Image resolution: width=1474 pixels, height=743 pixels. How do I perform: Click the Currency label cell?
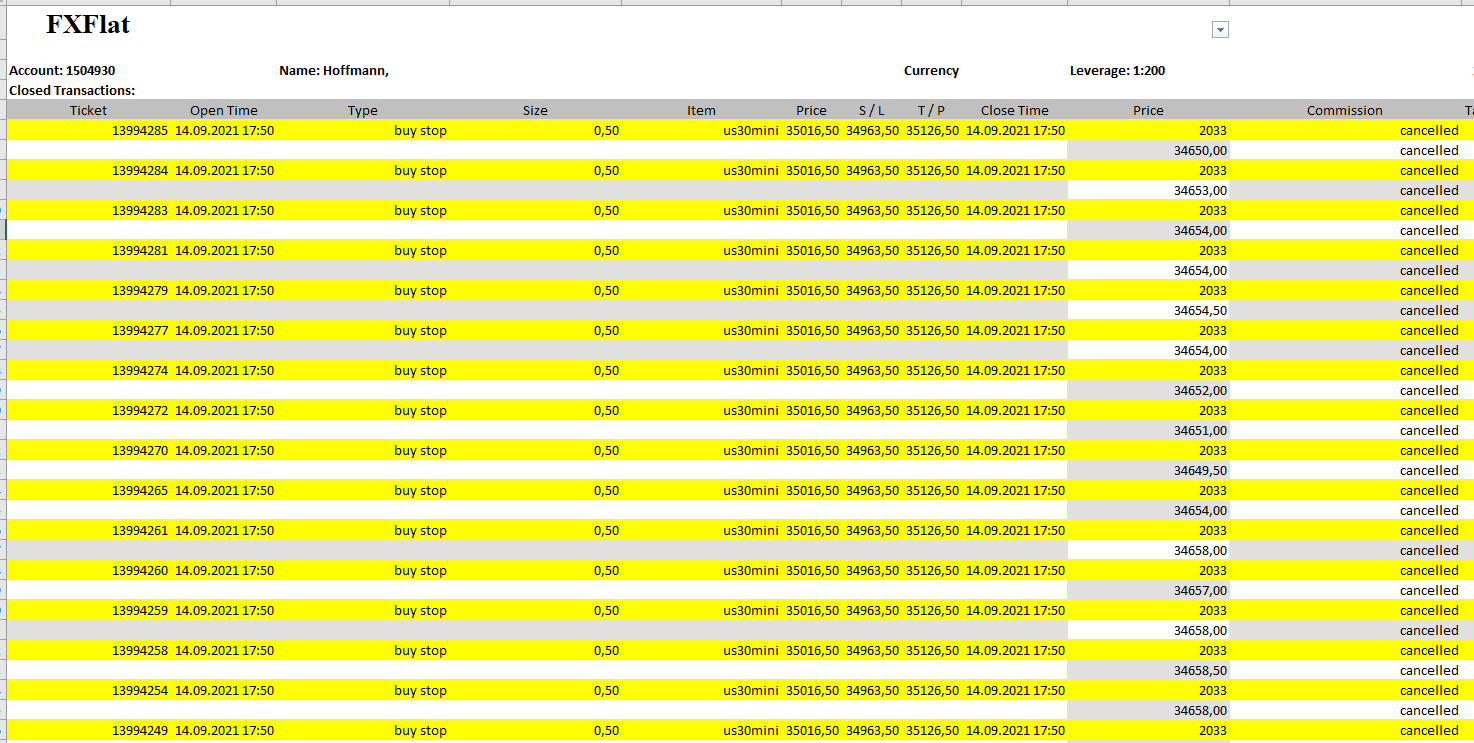931,71
